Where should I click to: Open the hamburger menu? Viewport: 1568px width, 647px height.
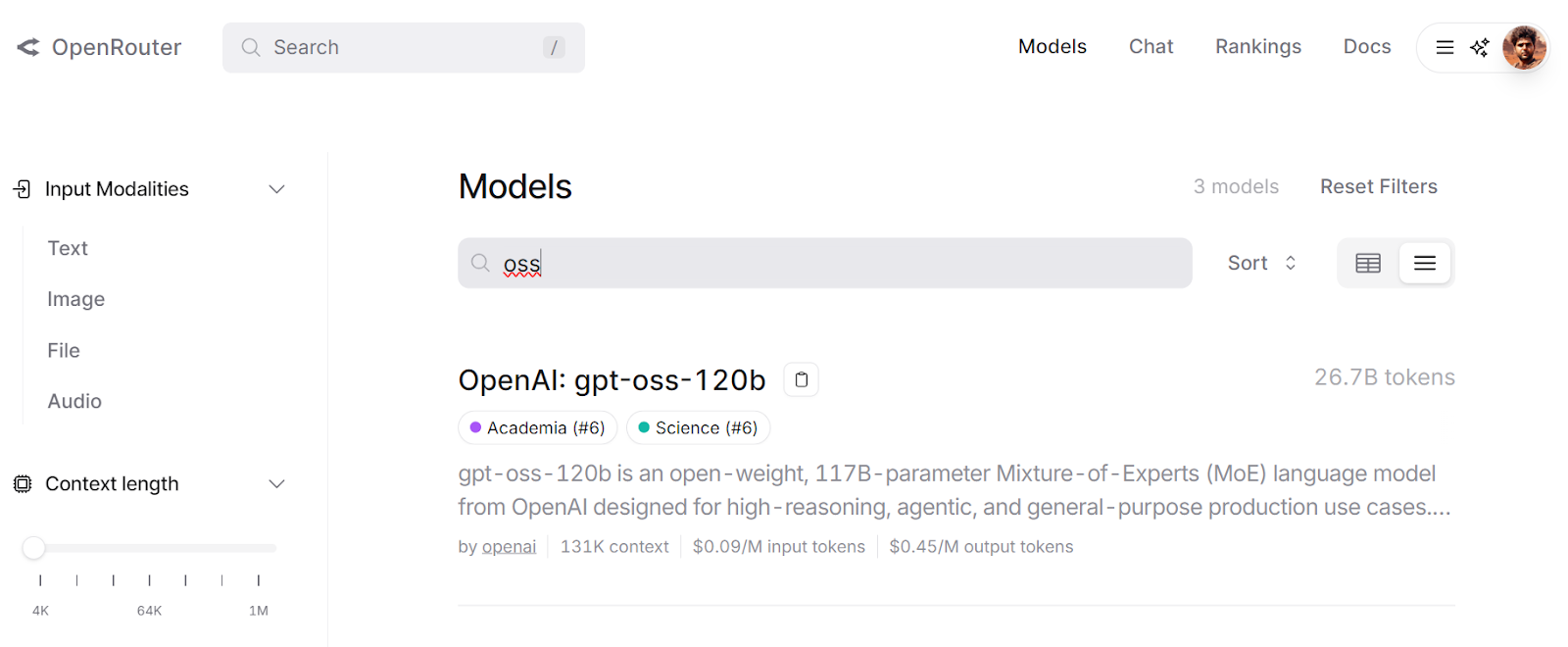(1444, 46)
